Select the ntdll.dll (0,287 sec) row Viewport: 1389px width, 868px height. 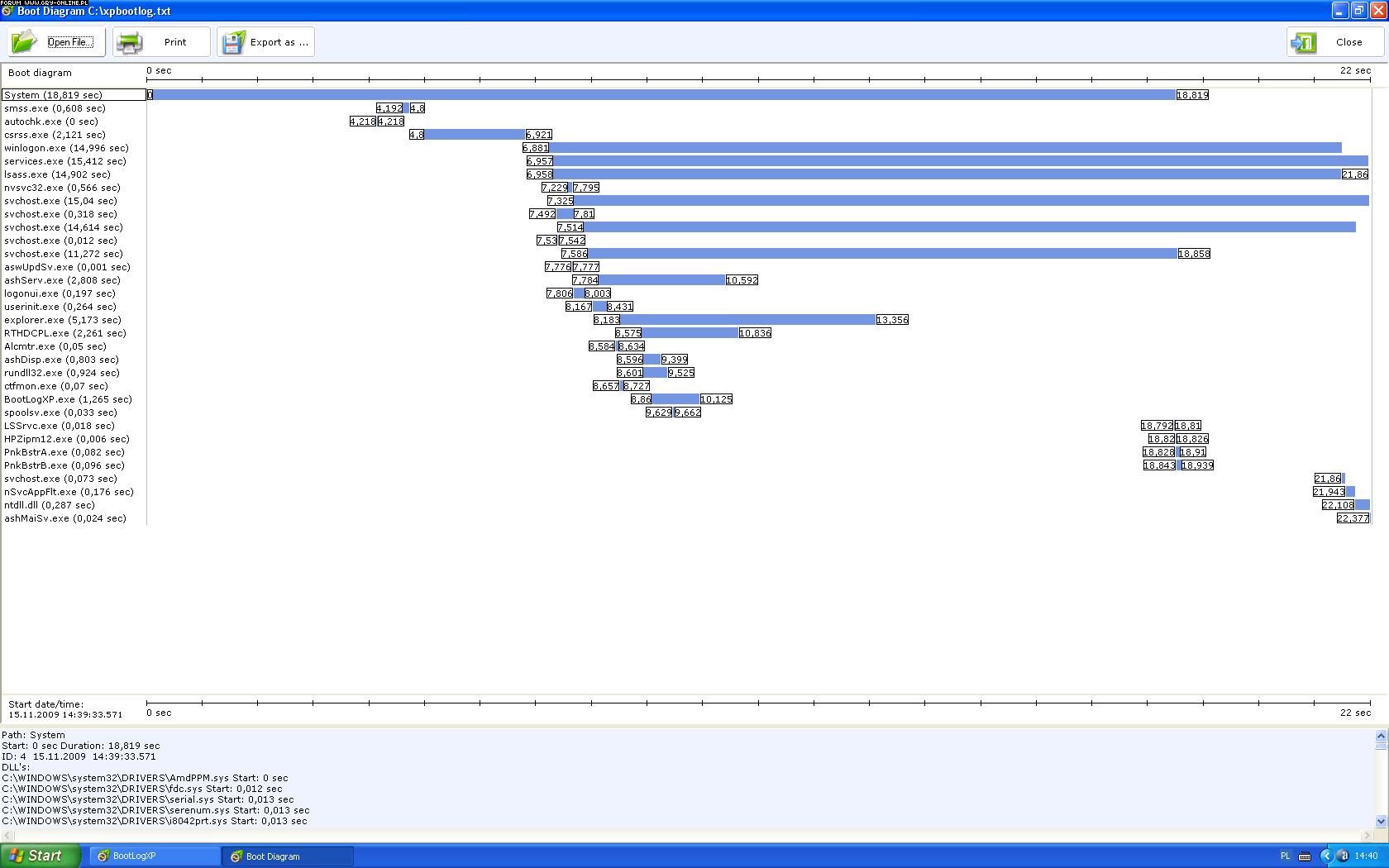pyautogui.click(x=49, y=505)
